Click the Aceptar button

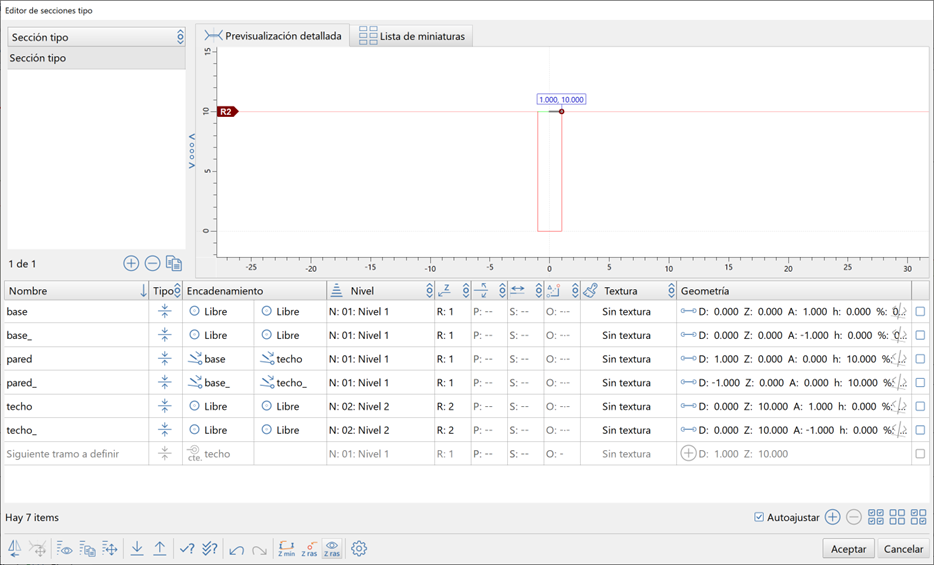point(848,549)
